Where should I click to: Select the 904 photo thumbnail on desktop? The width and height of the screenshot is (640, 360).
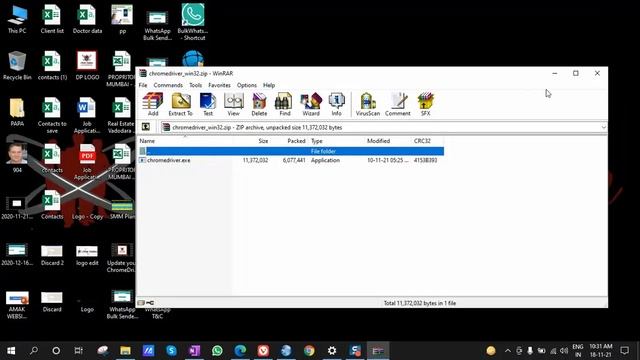click(17, 158)
